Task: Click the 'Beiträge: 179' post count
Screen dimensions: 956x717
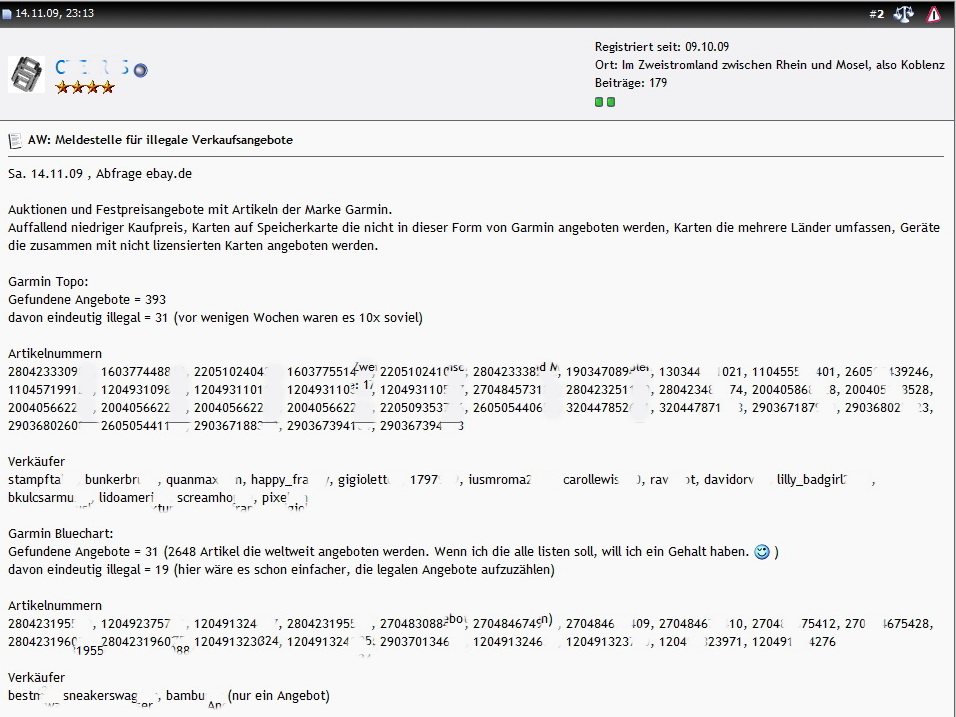Action: coord(630,83)
